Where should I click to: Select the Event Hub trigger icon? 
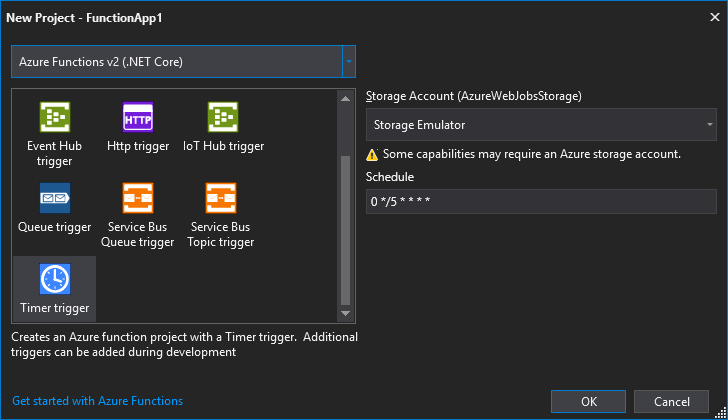[55, 117]
